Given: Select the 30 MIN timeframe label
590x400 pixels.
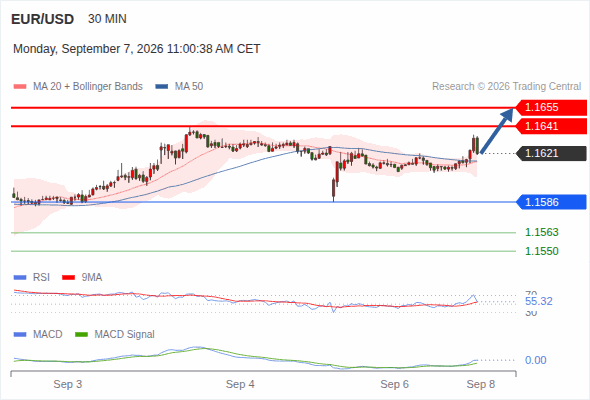Looking at the screenshot, I should click(107, 19).
